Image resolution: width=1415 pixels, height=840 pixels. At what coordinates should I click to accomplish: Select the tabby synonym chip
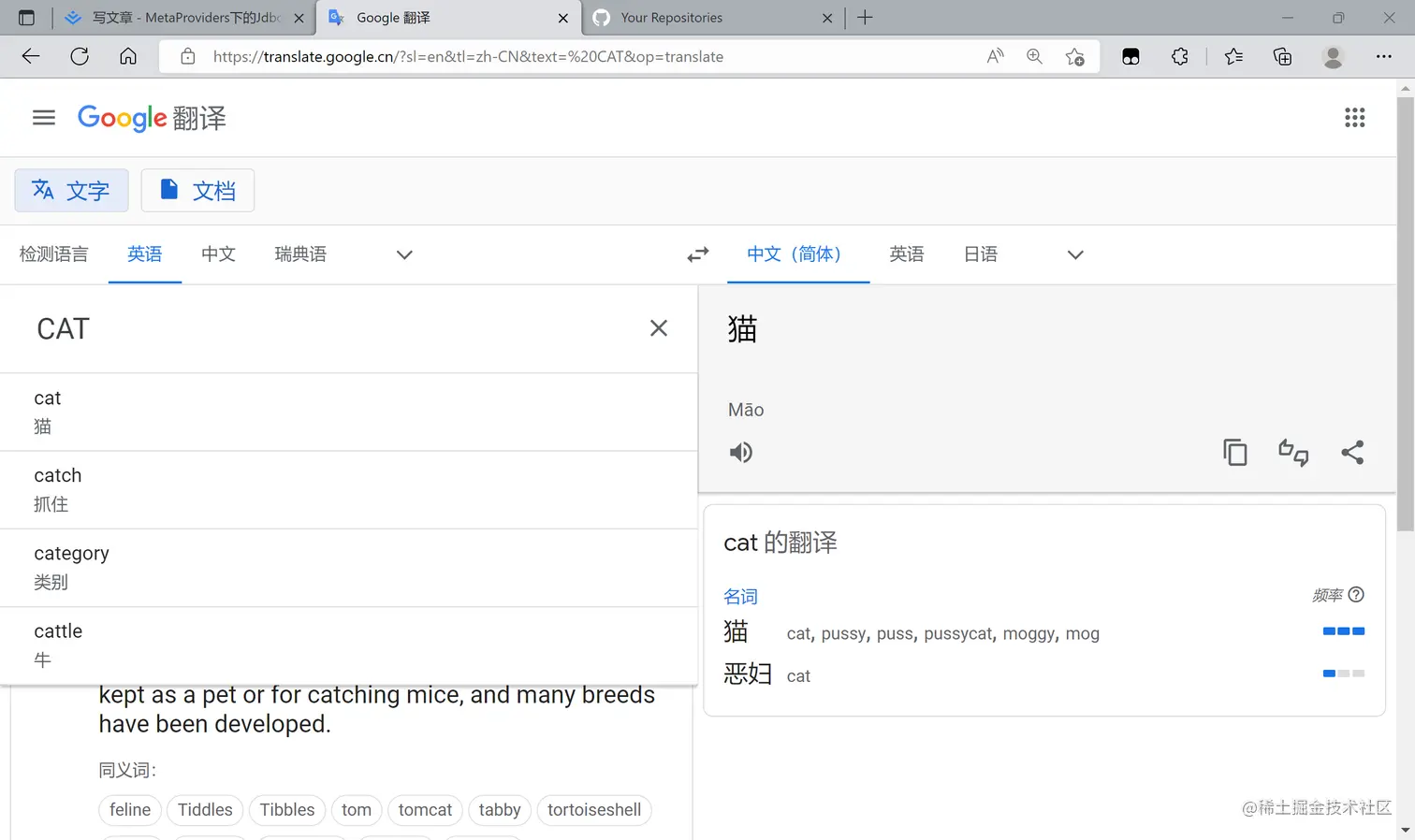coord(500,810)
